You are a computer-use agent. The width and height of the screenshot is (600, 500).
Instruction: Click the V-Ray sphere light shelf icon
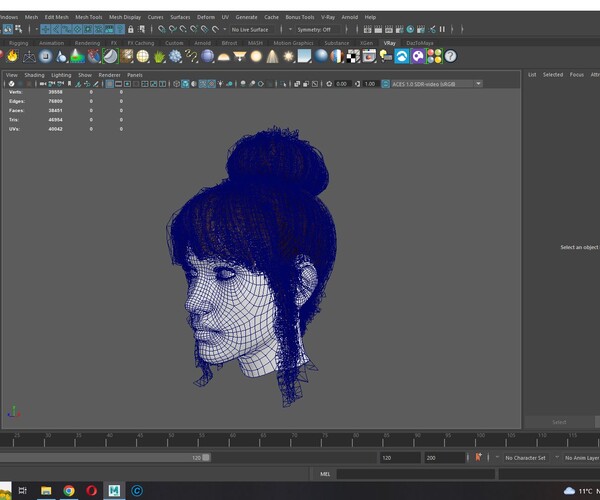(256, 57)
